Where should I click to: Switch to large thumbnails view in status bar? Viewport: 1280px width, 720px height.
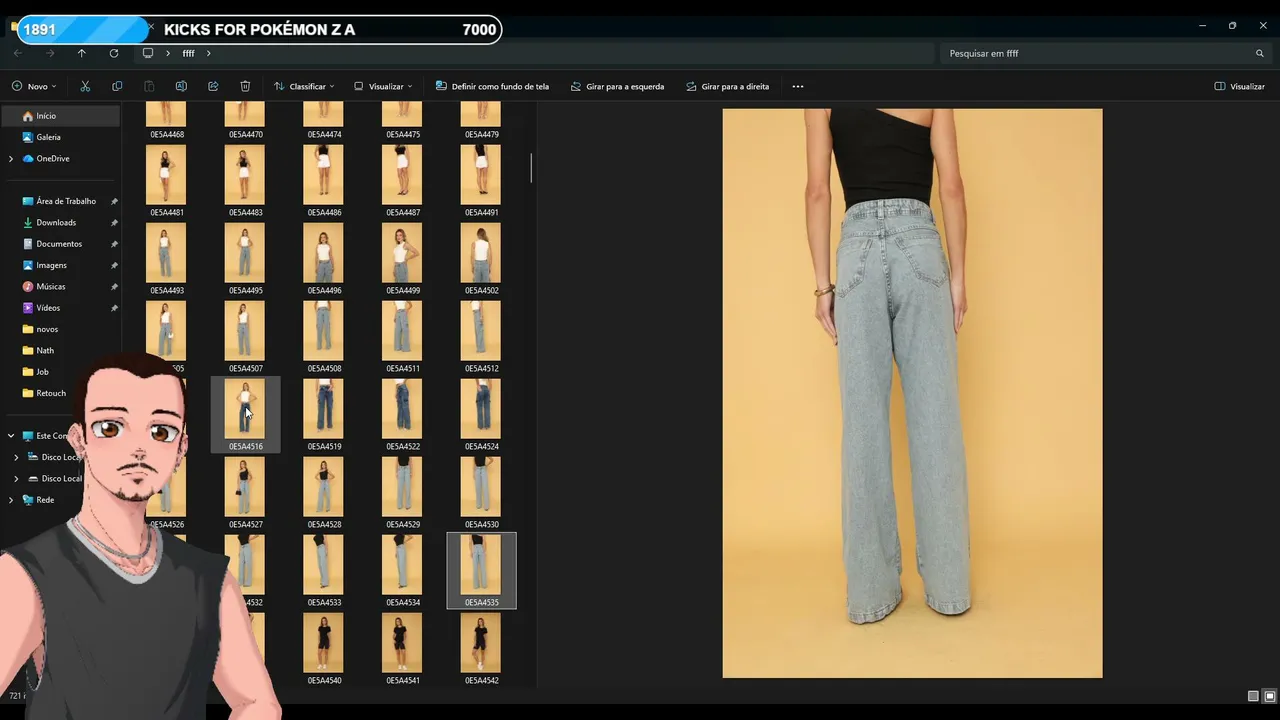[x=1270, y=696]
